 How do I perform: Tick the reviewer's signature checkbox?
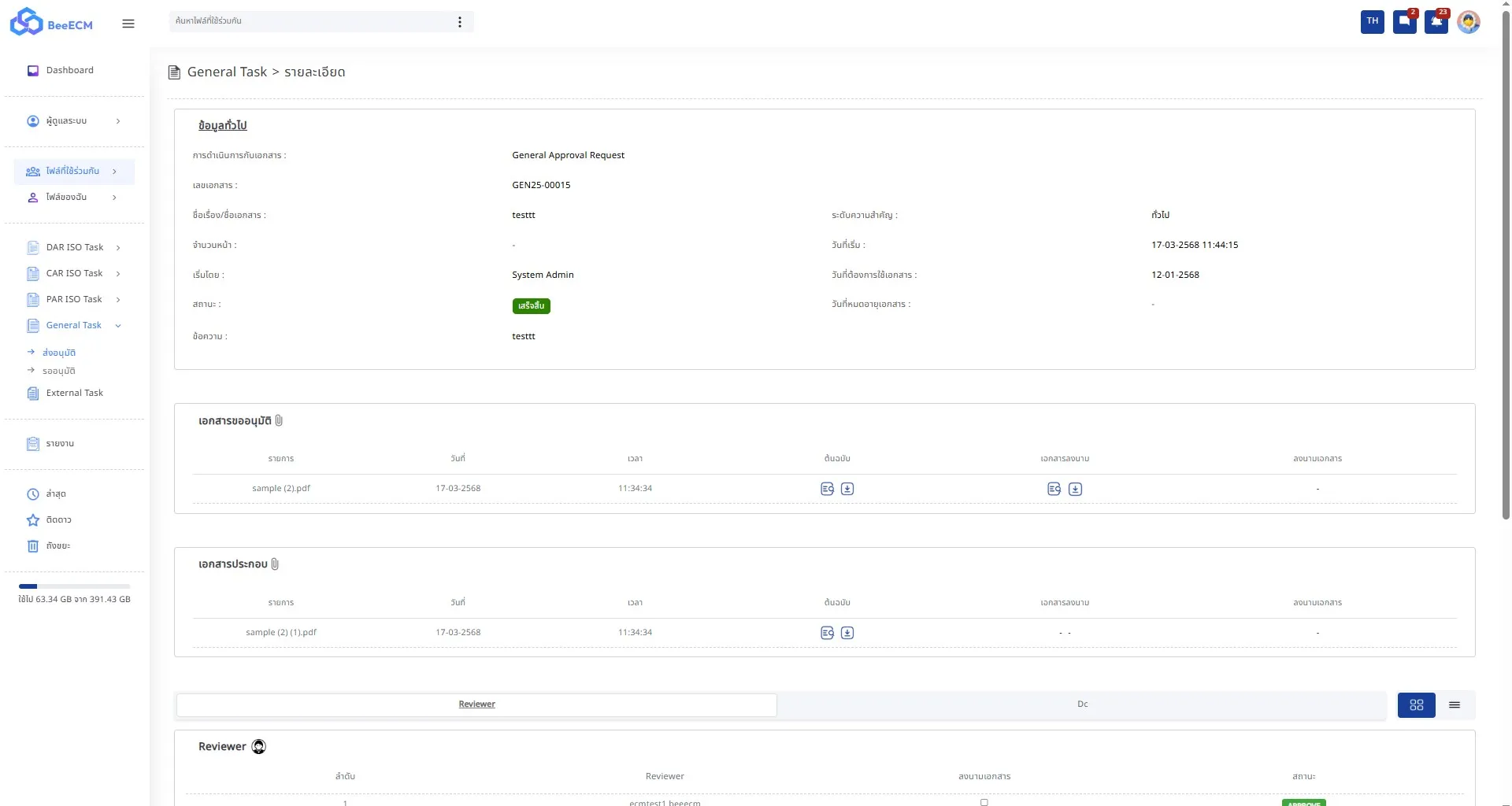point(984,802)
